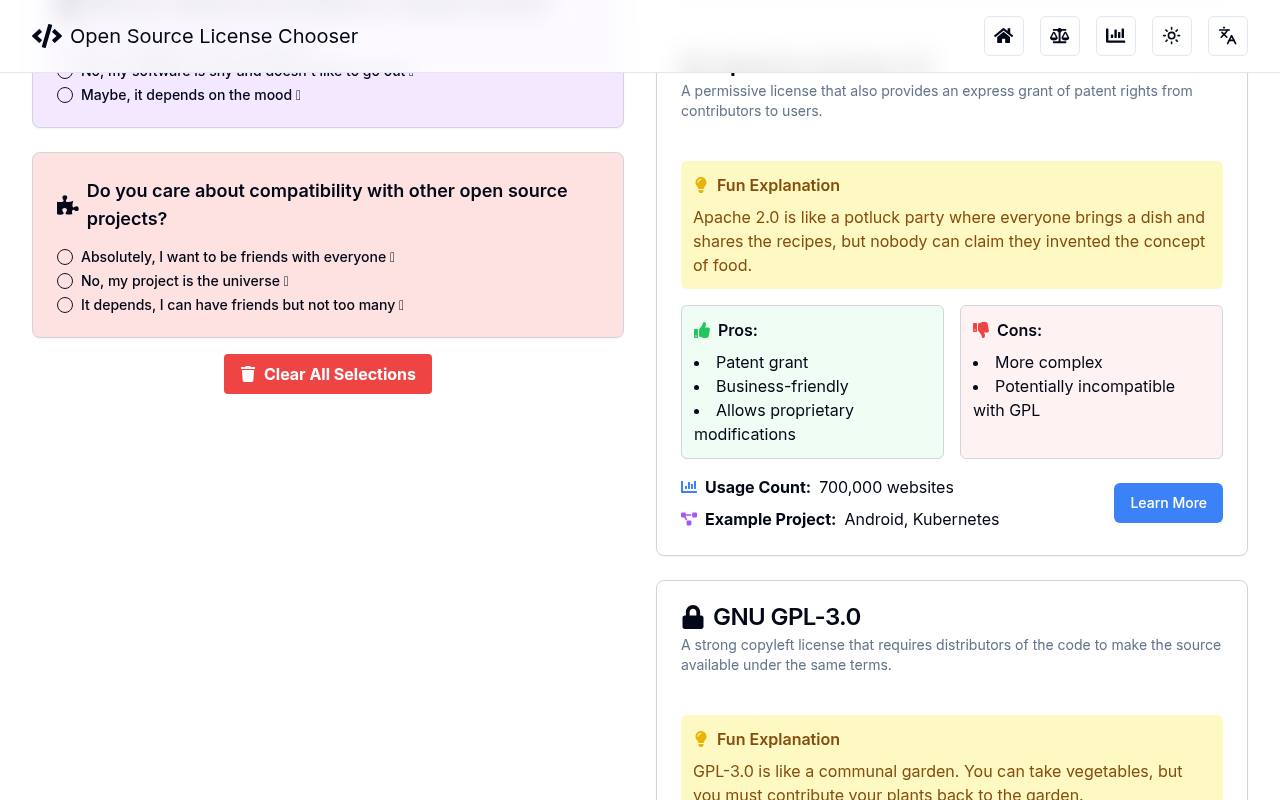Click the thumbs up Pros icon
This screenshot has width=1280, height=800.
click(x=702, y=330)
